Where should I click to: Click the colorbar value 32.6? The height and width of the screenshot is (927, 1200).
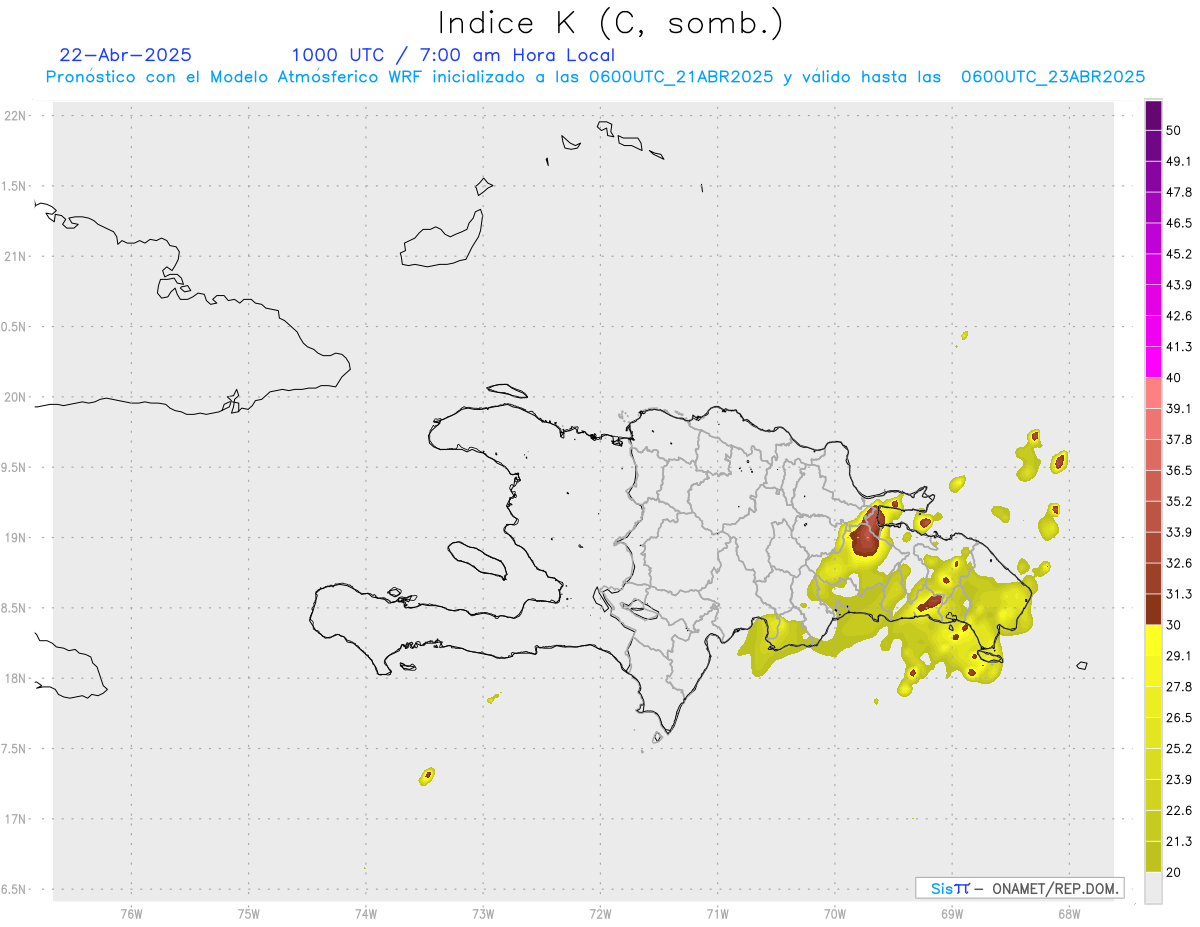(x=1179, y=563)
